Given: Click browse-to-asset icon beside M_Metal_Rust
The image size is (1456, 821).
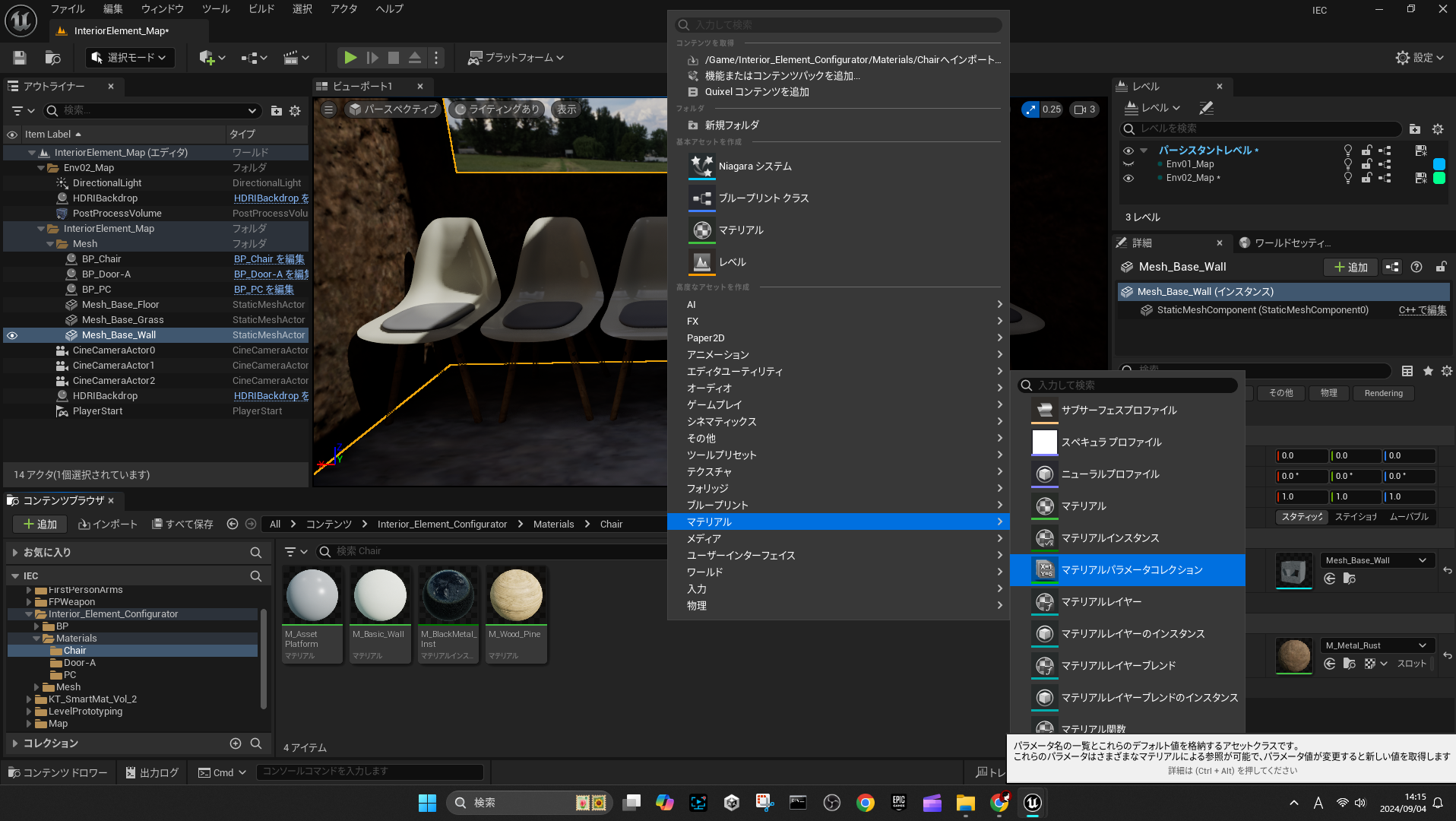Looking at the screenshot, I should (x=1350, y=664).
